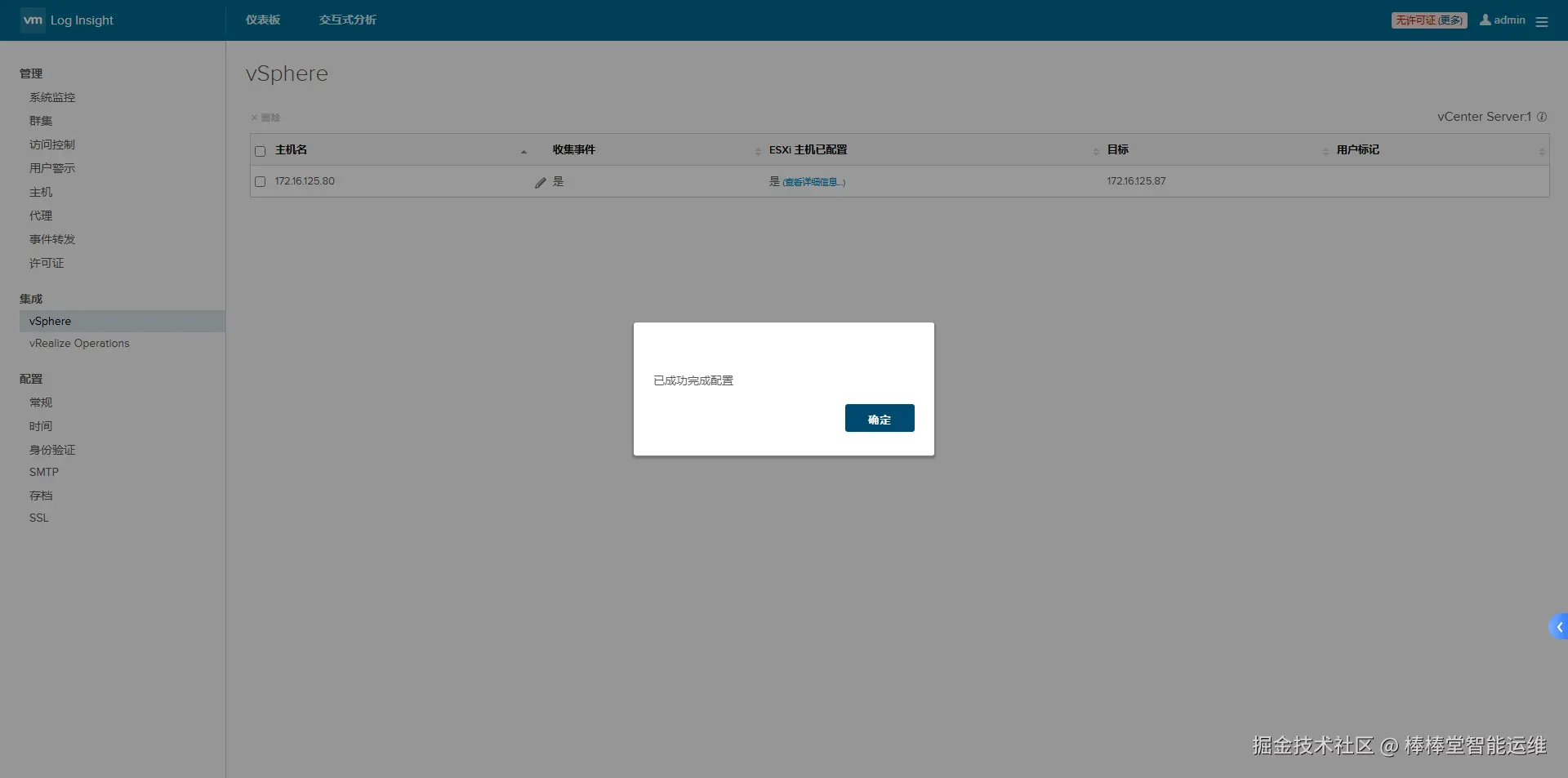Sort by ESXi 主机已配置 column arrow
The image size is (1568, 778).
(x=1096, y=151)
